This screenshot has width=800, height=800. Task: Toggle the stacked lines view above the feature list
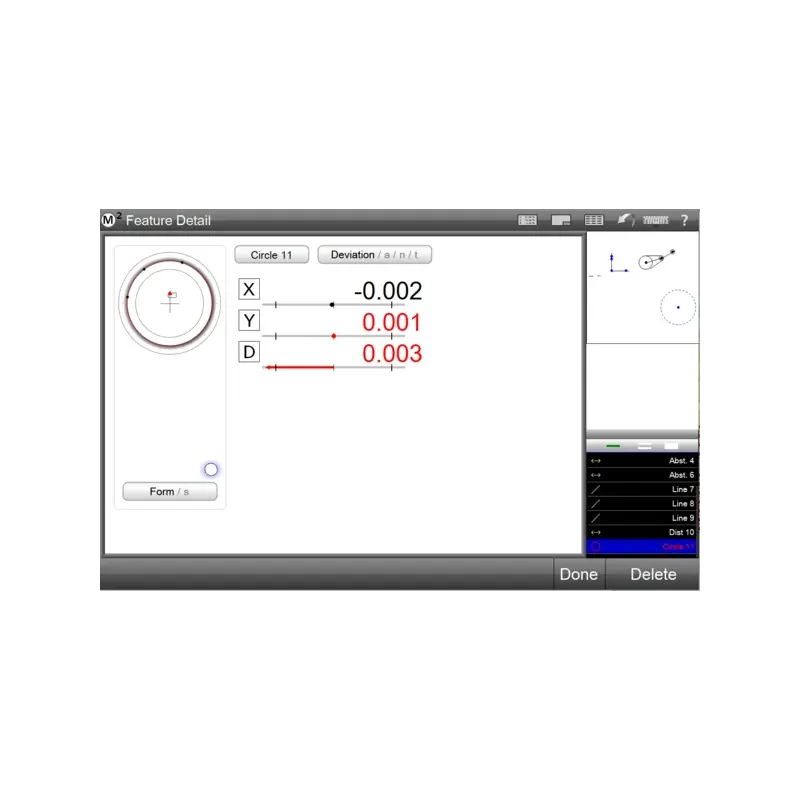(644, 445)
